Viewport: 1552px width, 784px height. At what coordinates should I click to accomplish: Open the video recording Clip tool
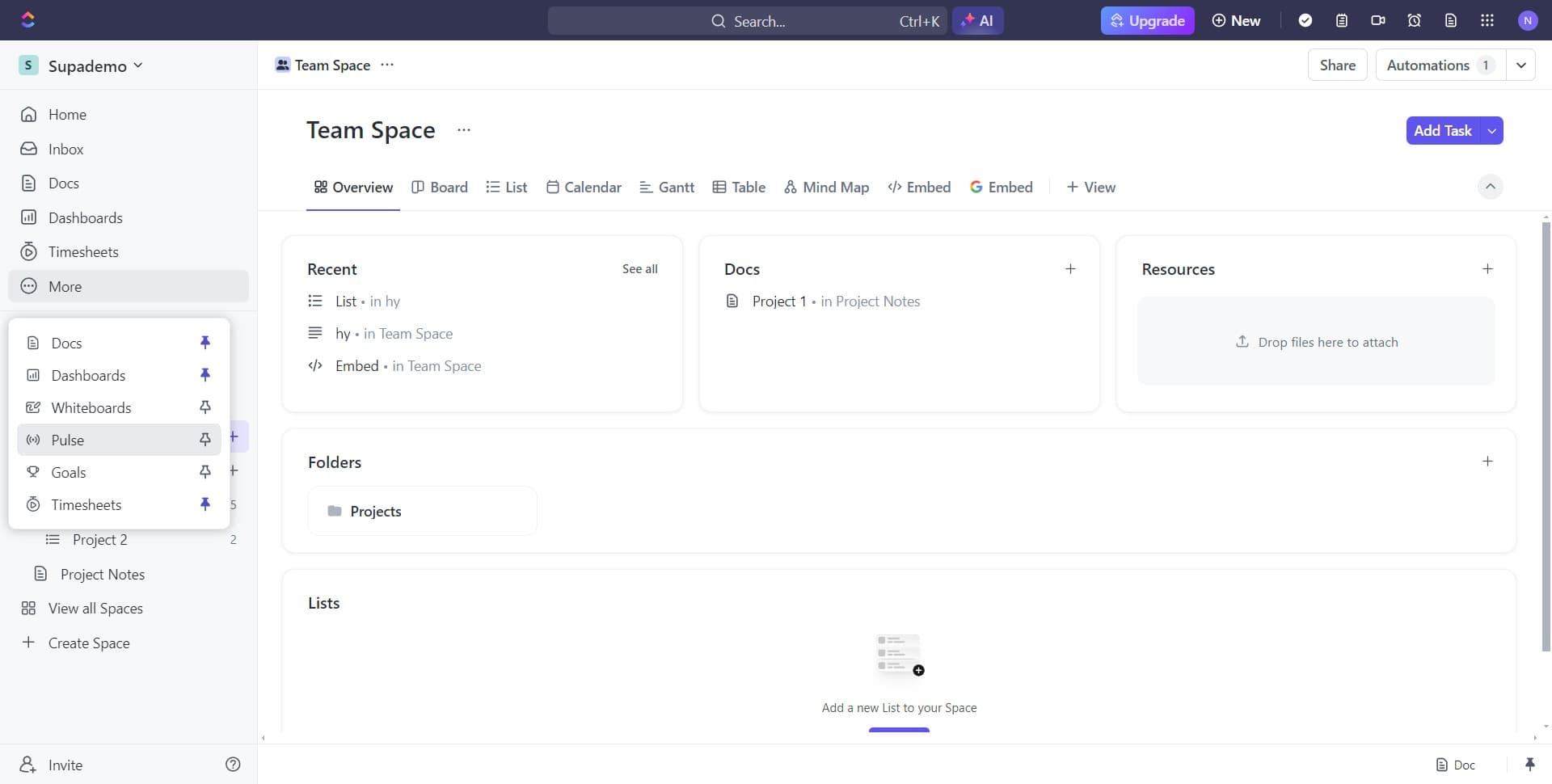pyautogui.click(x=1377, y=20)
